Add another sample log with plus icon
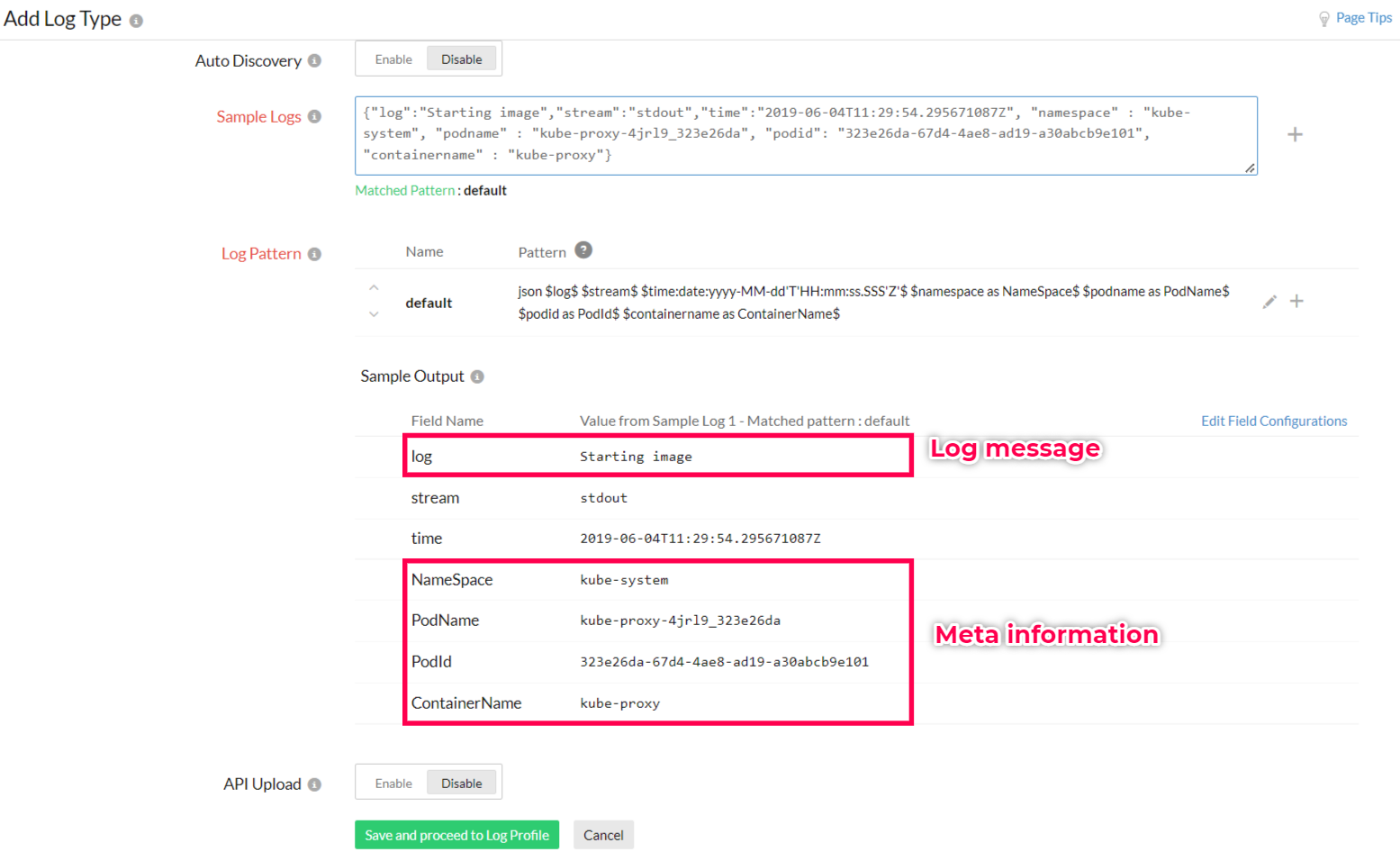Viewport: 1400px width, 861px height. 1295,134
